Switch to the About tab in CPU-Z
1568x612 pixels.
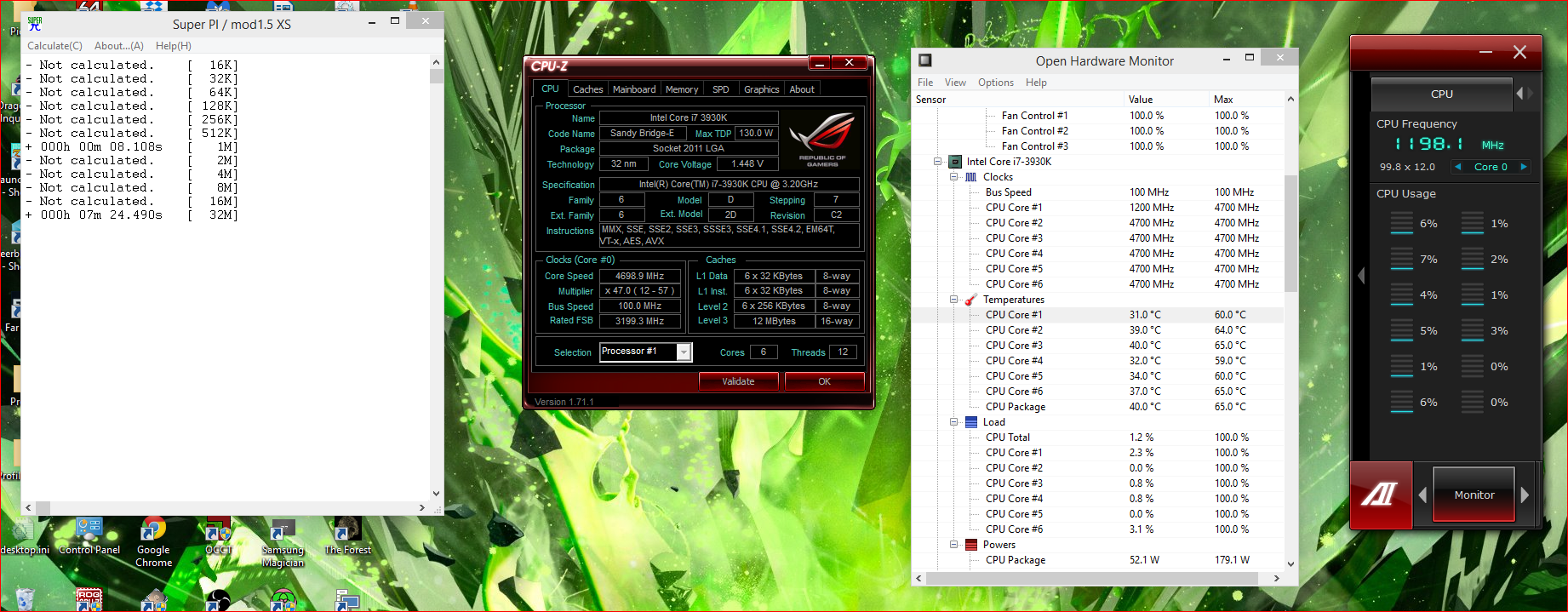point(802,89)
